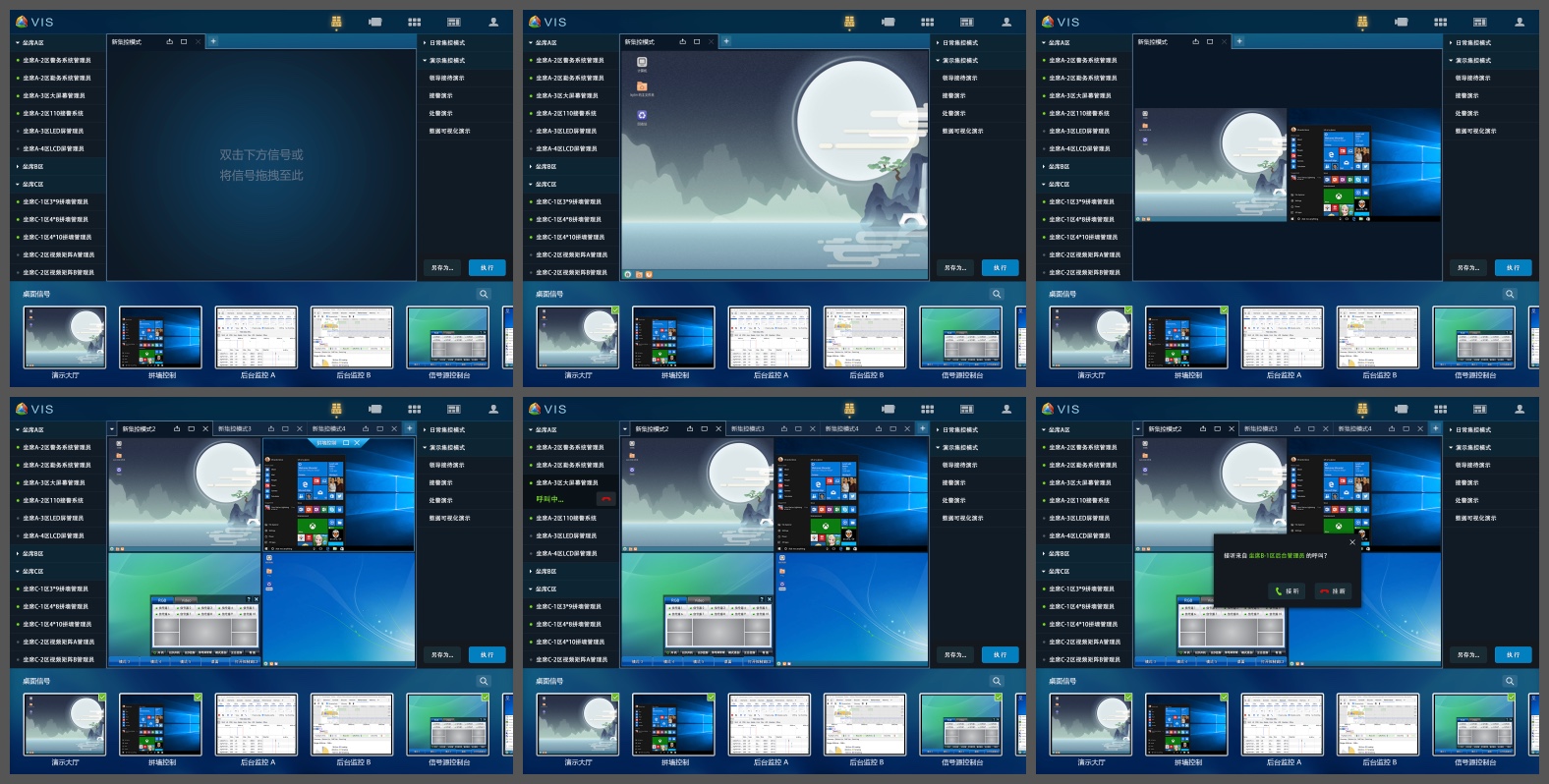This screenshot has height=784, width=1549.
Task: Reject the incoming call with 挂断
Action: [1334, 591]
